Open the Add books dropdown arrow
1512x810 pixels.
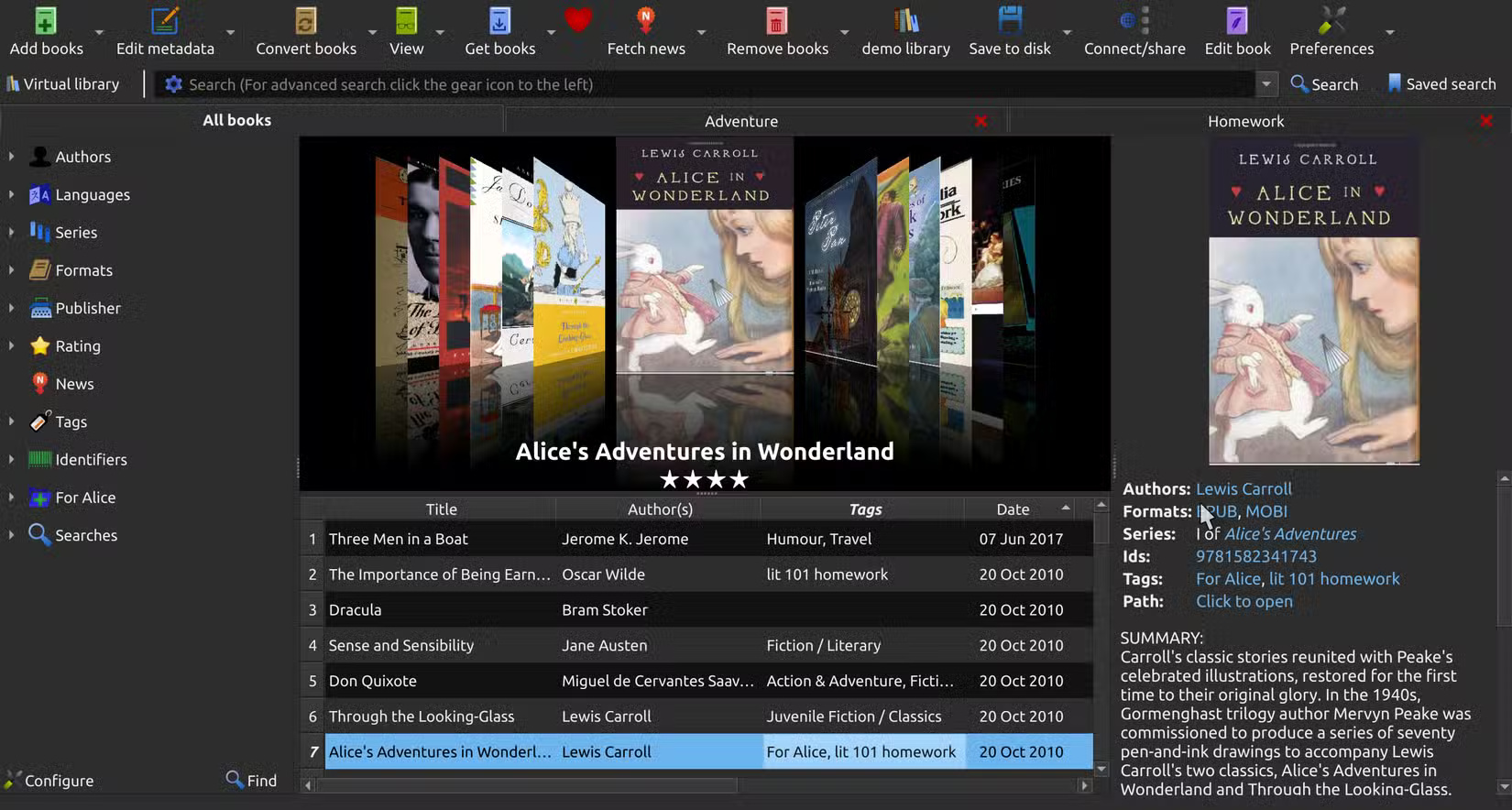point(100,33)
